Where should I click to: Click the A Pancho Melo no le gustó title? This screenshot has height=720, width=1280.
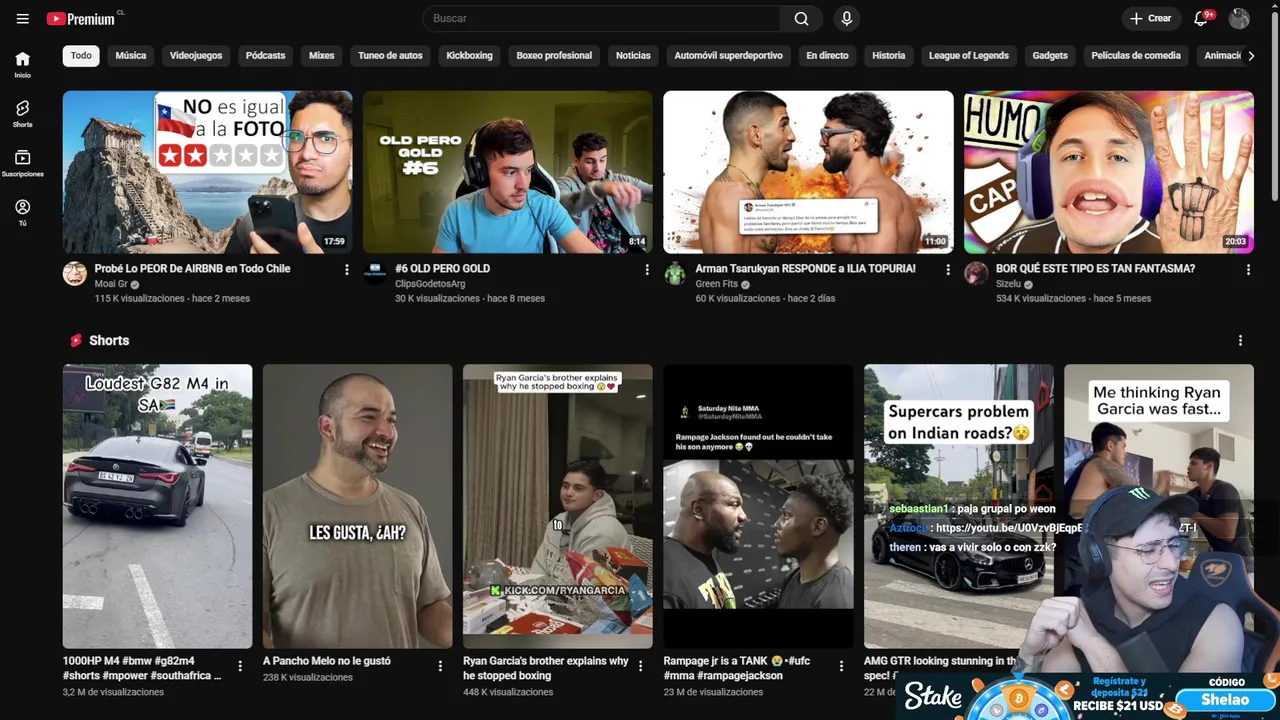coord(327,661)
